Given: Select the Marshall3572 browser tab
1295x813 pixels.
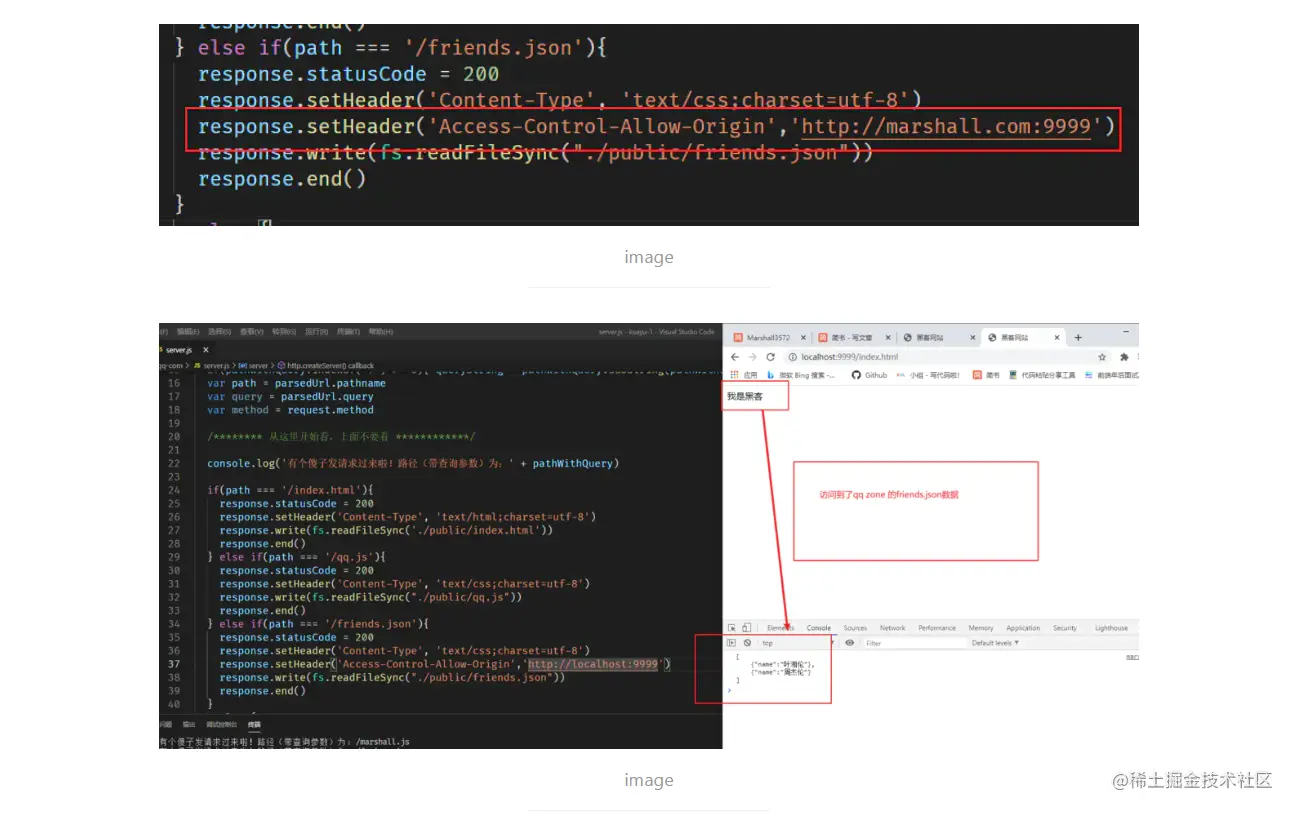Looking at the screenshot, I should point(768,338).
